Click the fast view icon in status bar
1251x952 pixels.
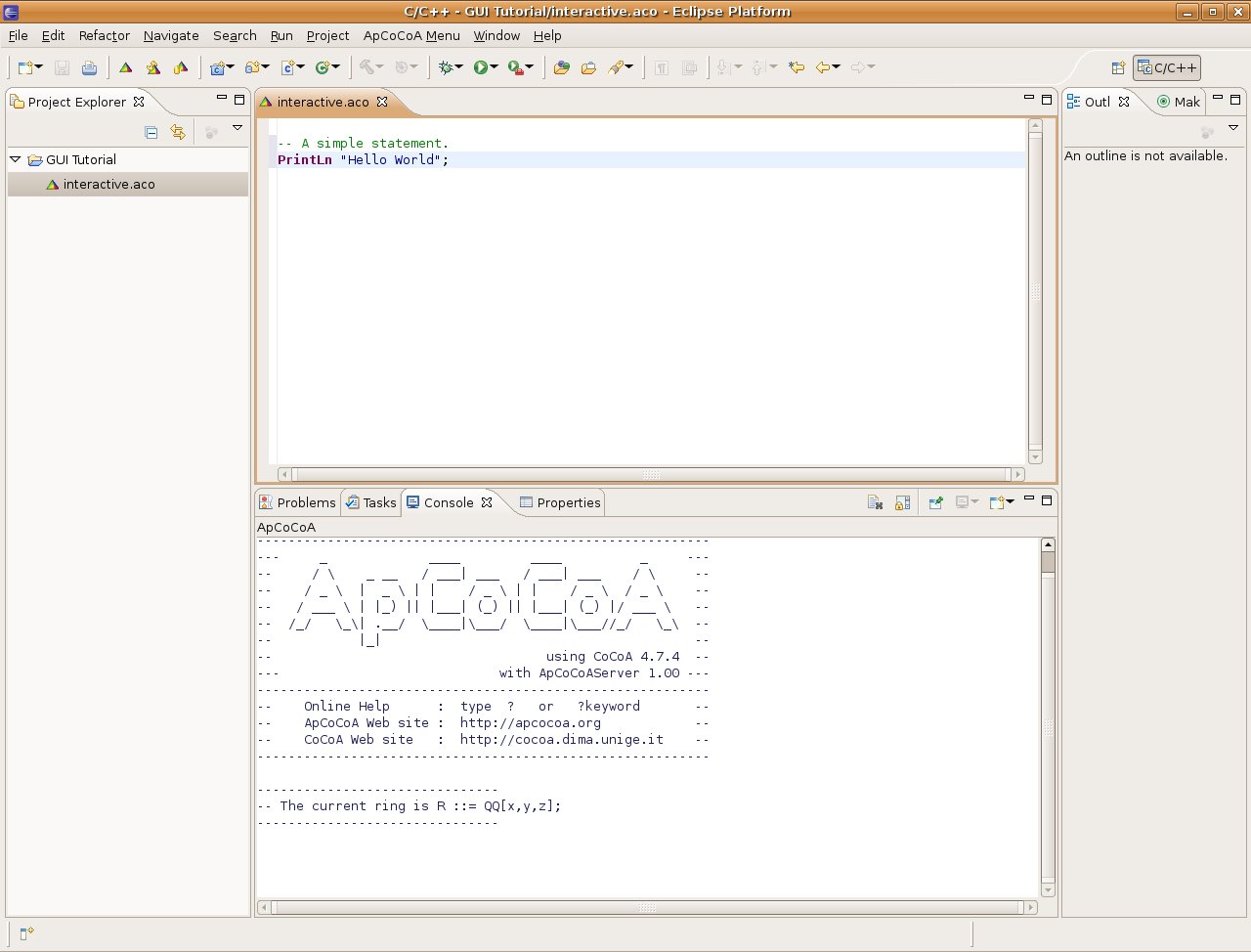(26, 933)
